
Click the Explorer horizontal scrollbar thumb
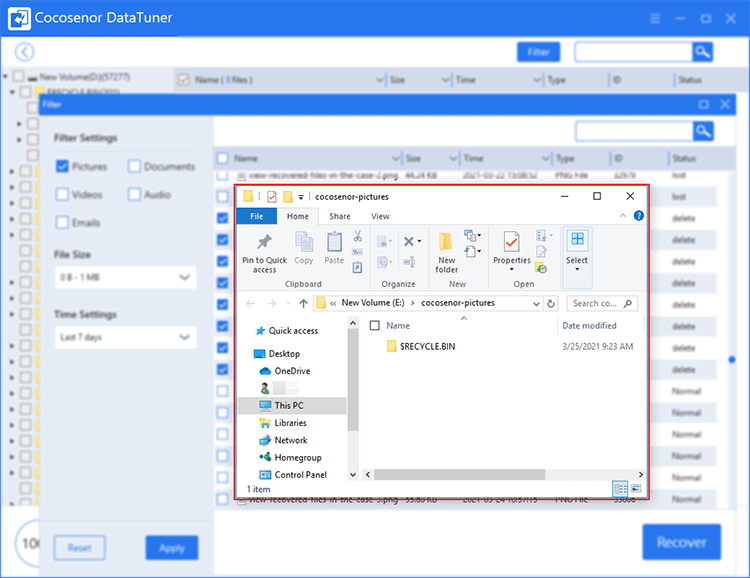(x=459, y=474)
